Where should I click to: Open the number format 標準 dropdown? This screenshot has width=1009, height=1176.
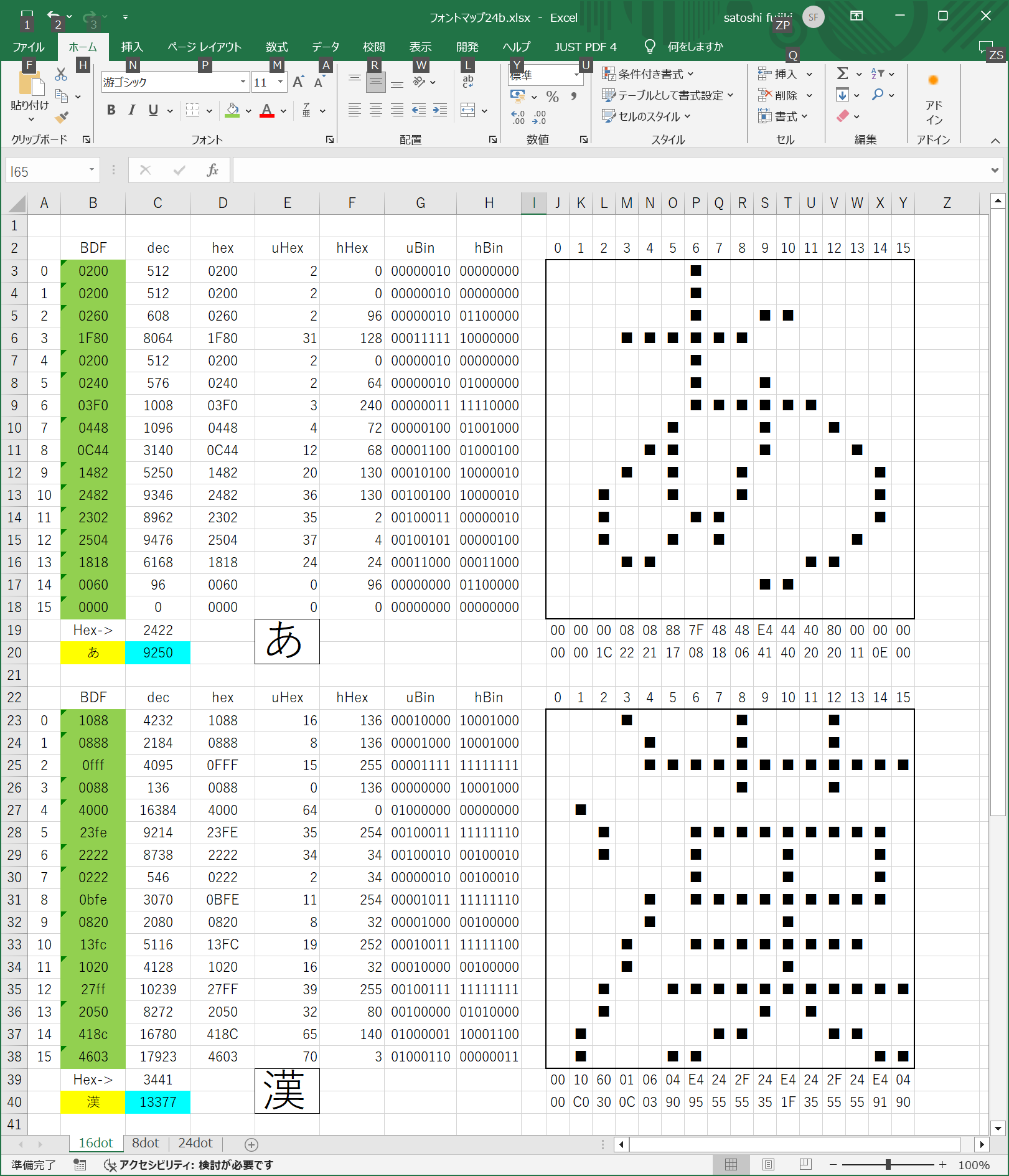point(576,75)
